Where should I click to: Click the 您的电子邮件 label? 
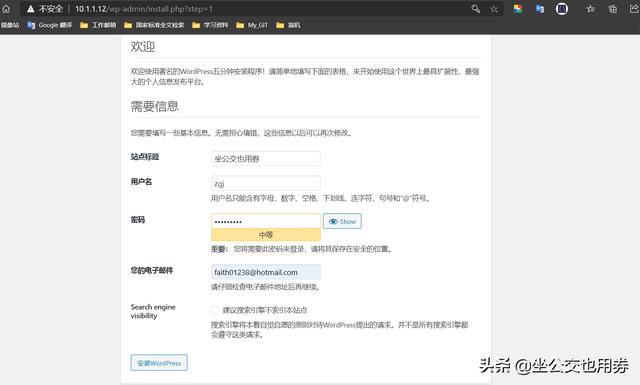152,270
